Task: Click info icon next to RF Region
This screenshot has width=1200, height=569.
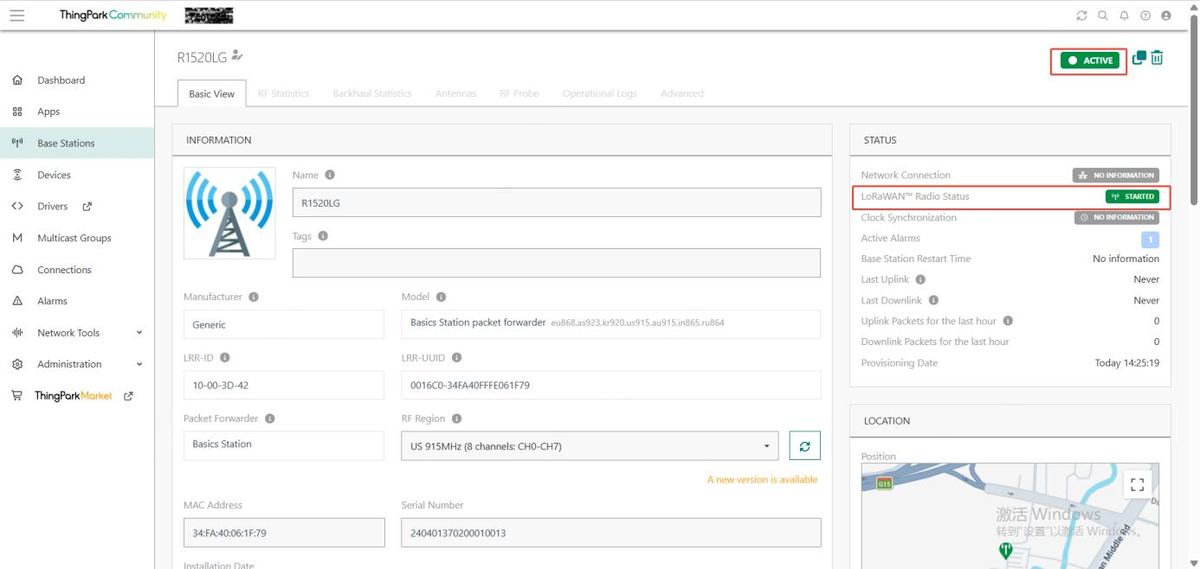Action: (x=457, y=419)
